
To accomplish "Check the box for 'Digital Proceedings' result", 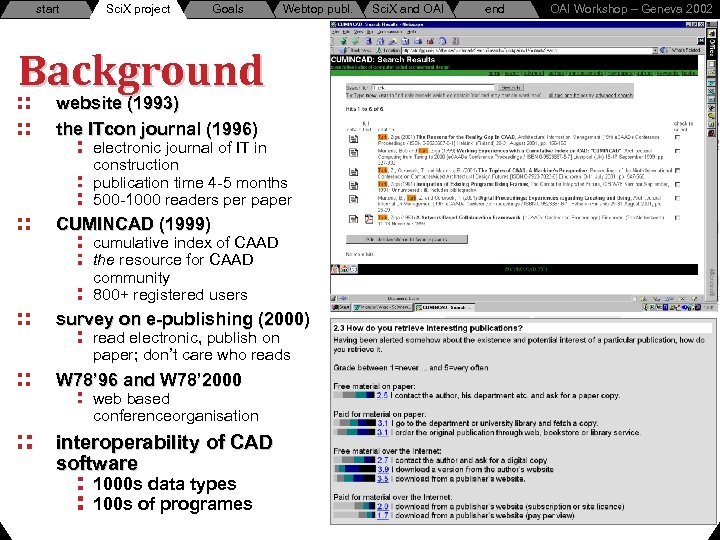I will pos(678,198).
